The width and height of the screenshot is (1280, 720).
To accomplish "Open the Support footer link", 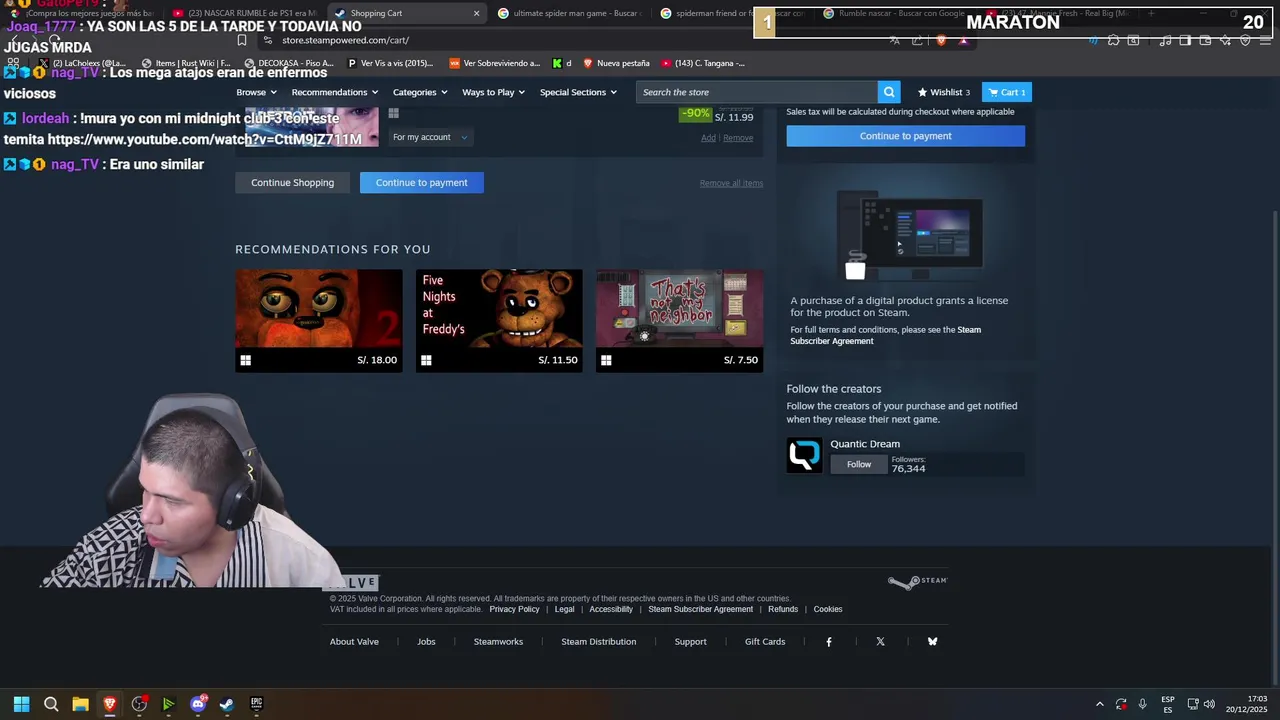I will tap(690, 642).
